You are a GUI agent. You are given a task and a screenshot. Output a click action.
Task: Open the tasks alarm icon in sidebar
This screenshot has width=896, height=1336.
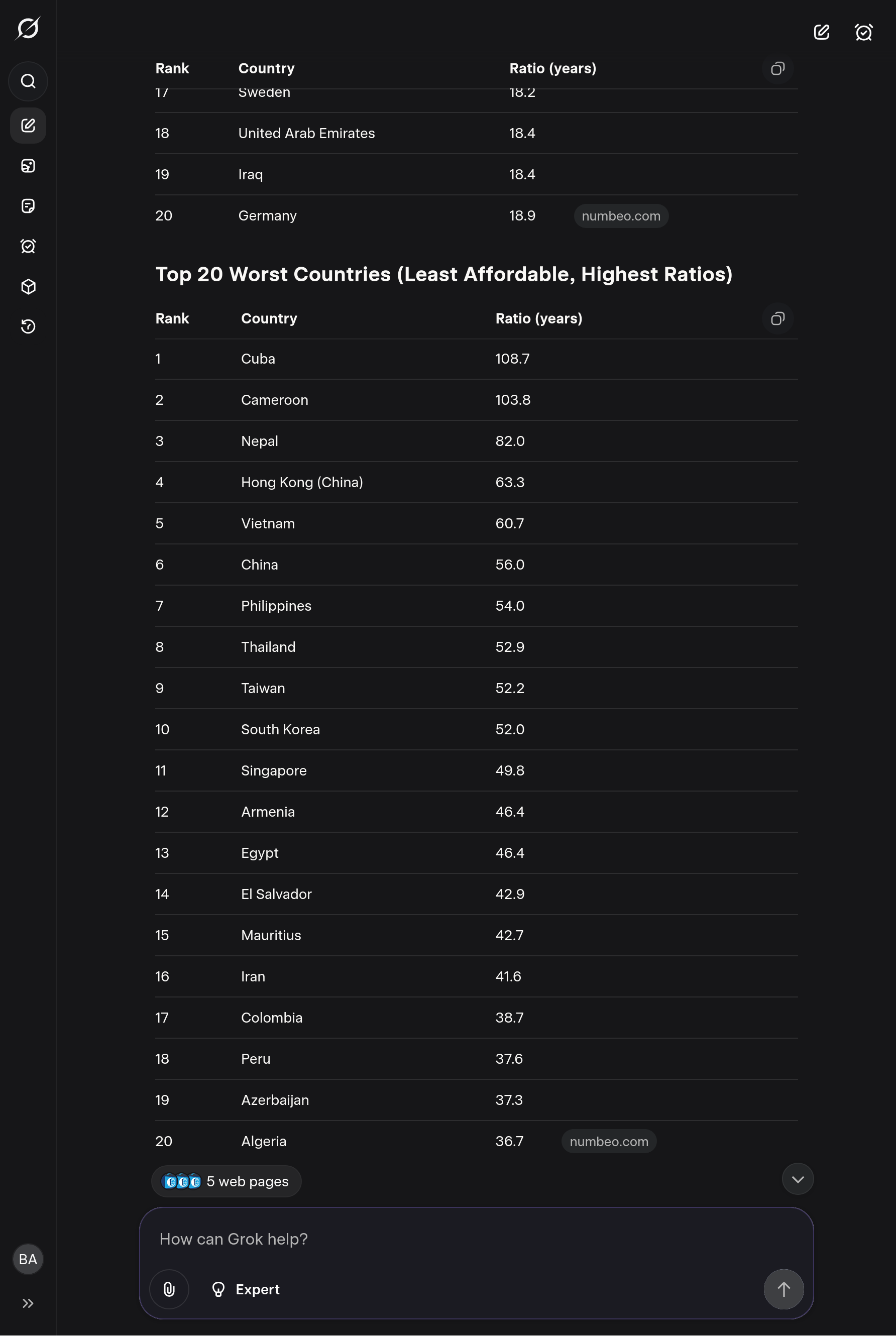tap(28, 246)
